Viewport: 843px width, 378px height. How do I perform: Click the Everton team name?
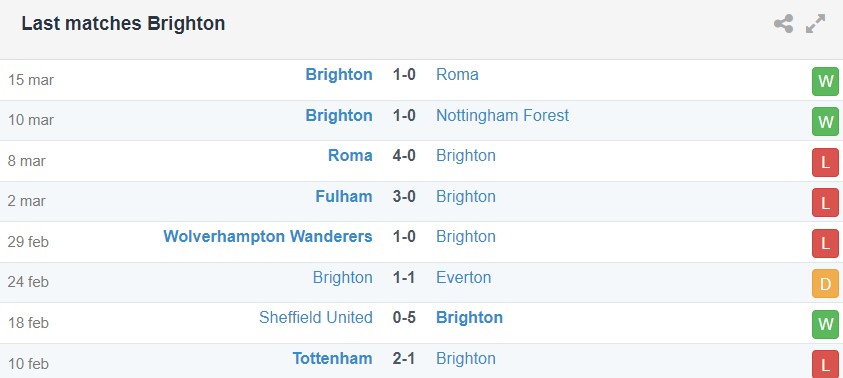(463, 277)
